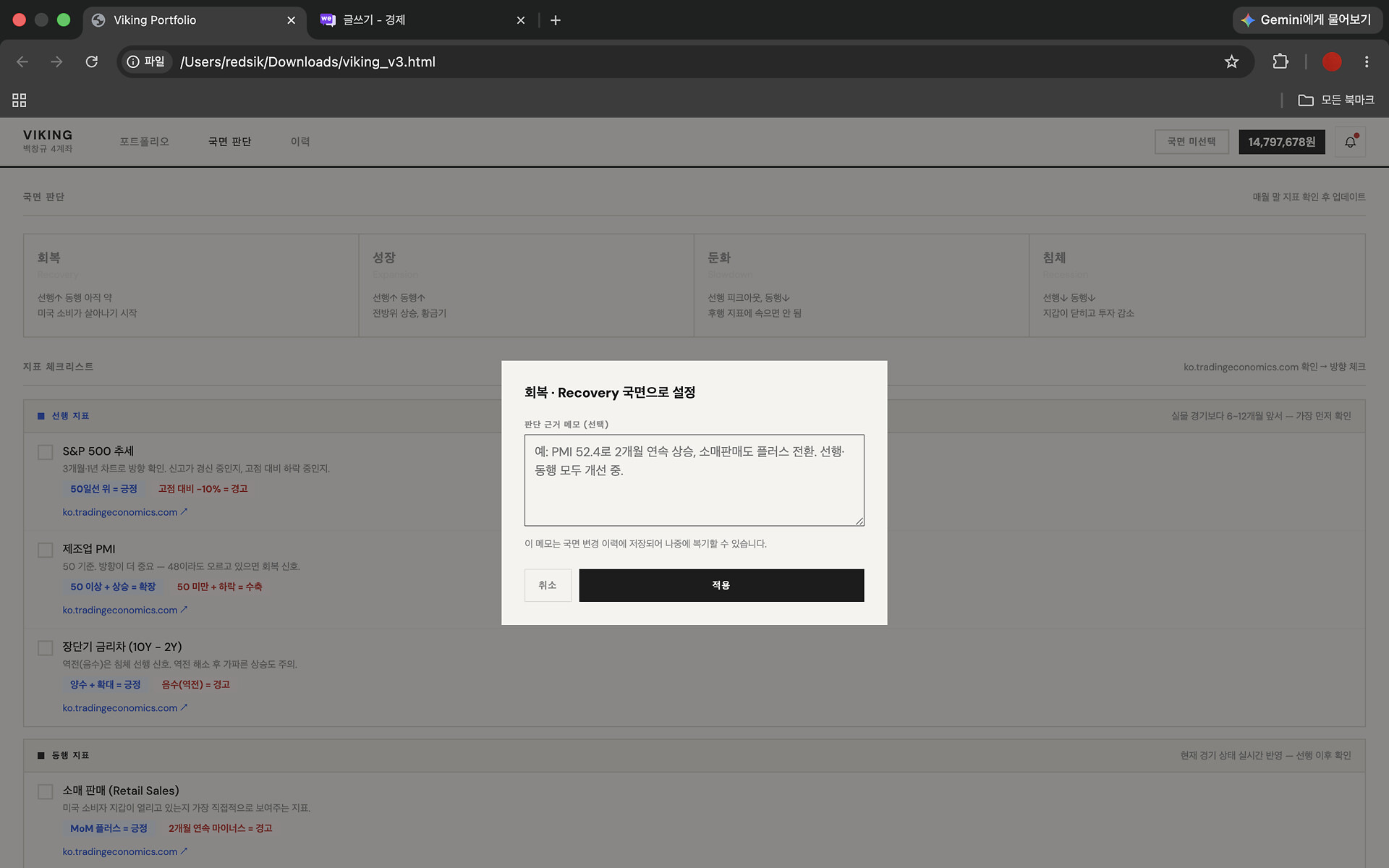Click the 50 이상 + 상승 = 확장 tag
Image resolution: width=1389 pixels, height=868 pixels.
click(x=113, y=586)
